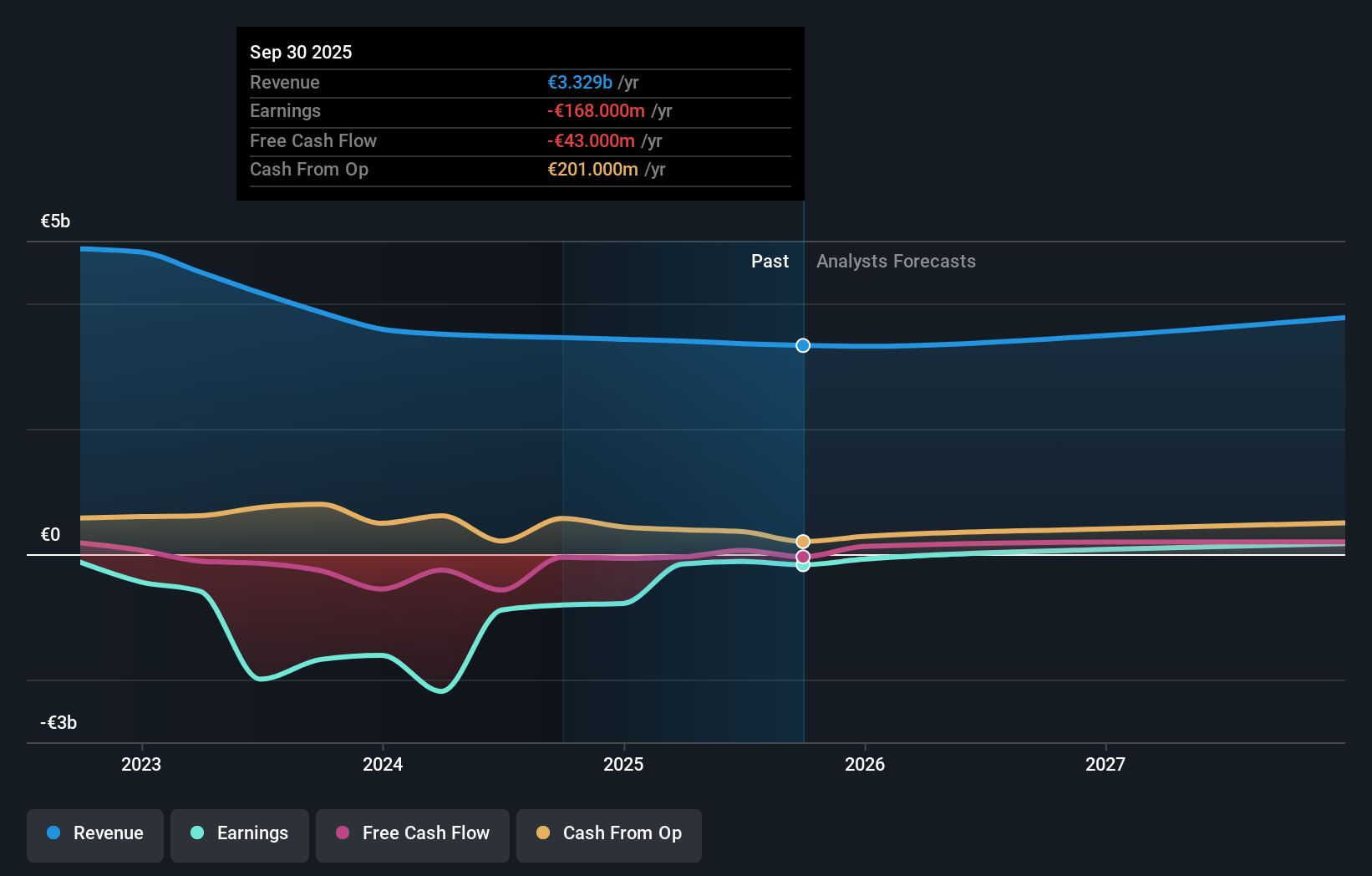
Task: Click the Earnings value -€168.000m link
Action: point(595,110)
